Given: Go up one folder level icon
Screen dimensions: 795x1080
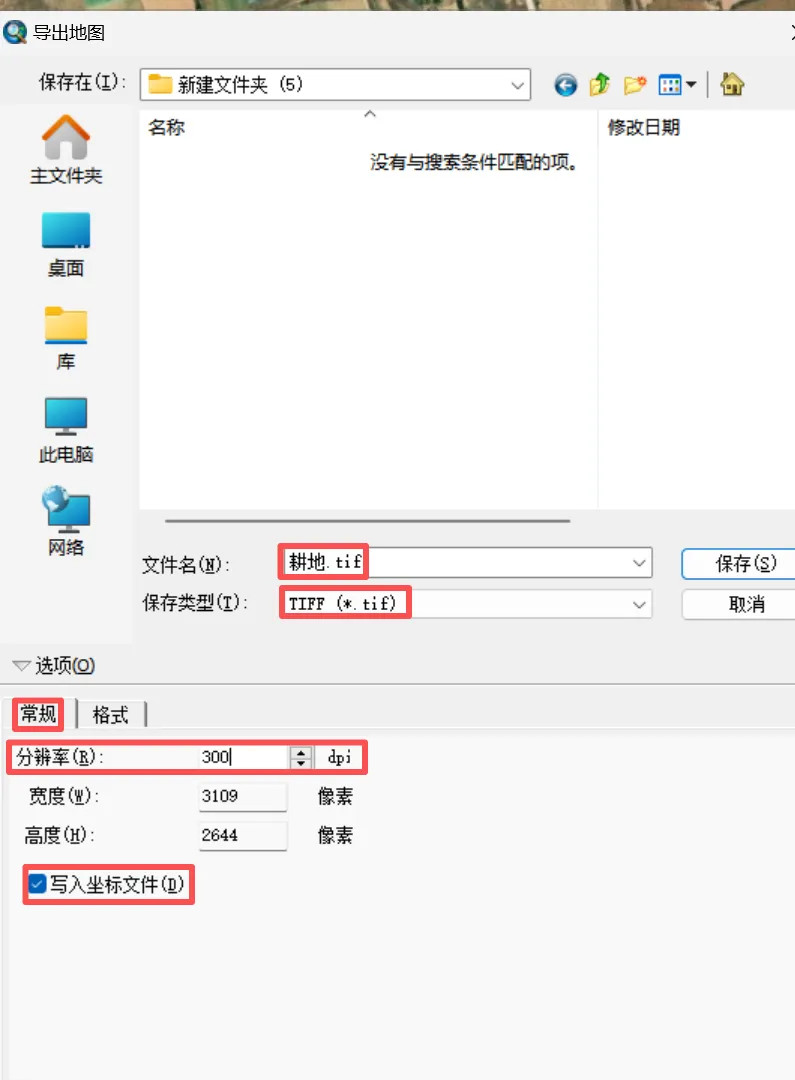Looking at the screenshot, I should coord(599,85).
